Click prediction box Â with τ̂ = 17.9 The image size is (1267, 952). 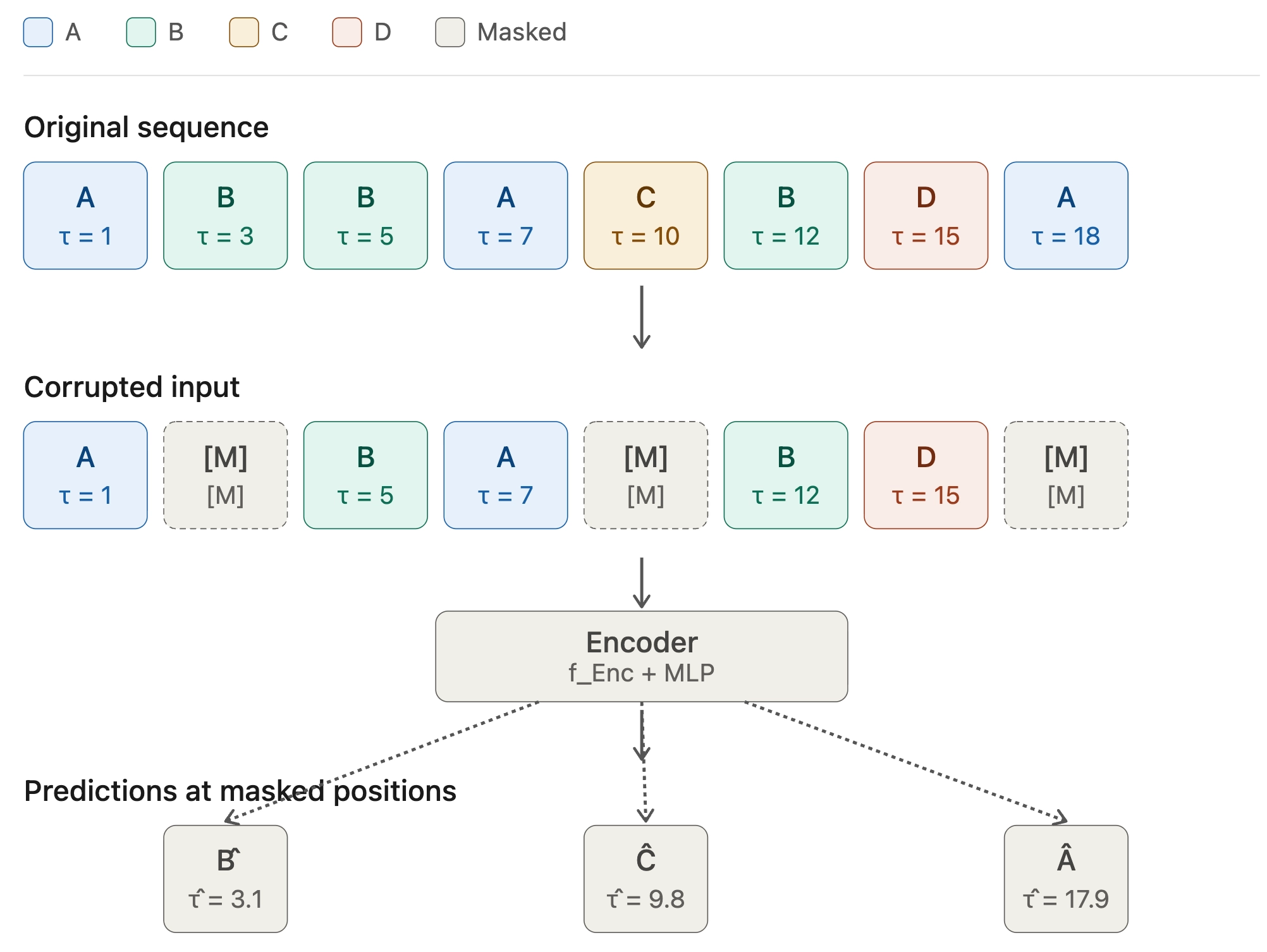pos(1066,879)
